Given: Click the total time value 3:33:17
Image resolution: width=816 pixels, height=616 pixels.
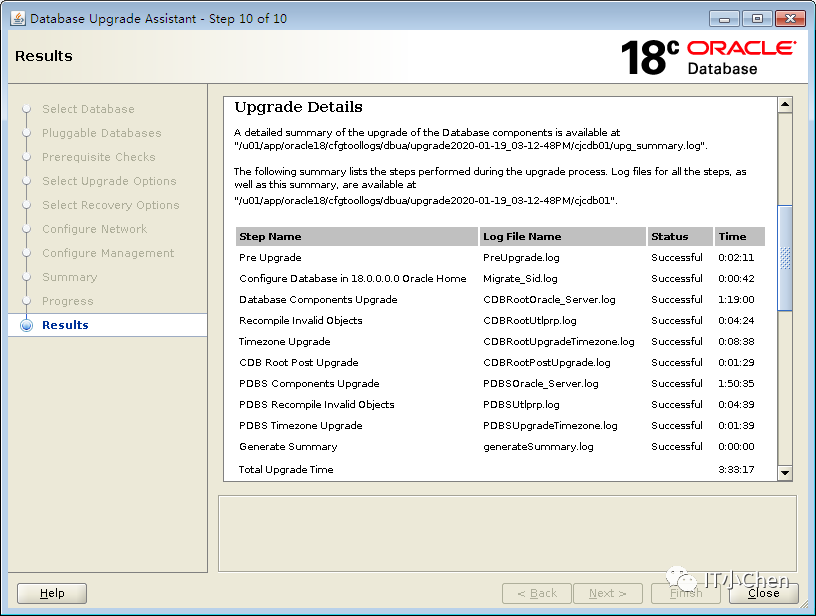Looking at the screenshot, I should [736, 469].
